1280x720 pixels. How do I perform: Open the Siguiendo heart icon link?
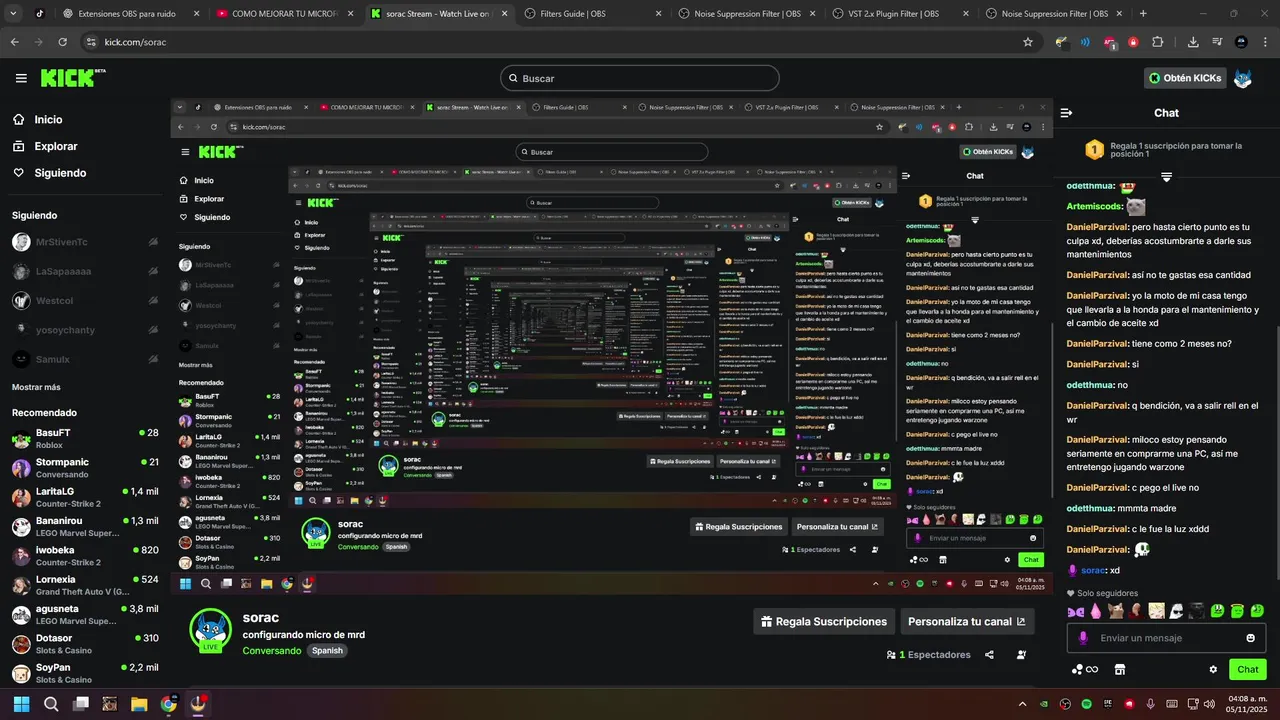pos(18,173)
